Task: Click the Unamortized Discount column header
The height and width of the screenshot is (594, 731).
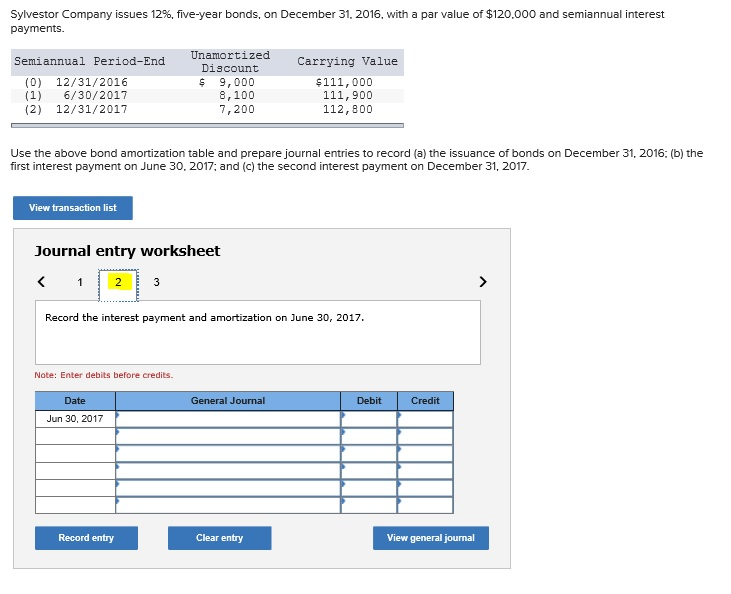Action: point(230,62)
